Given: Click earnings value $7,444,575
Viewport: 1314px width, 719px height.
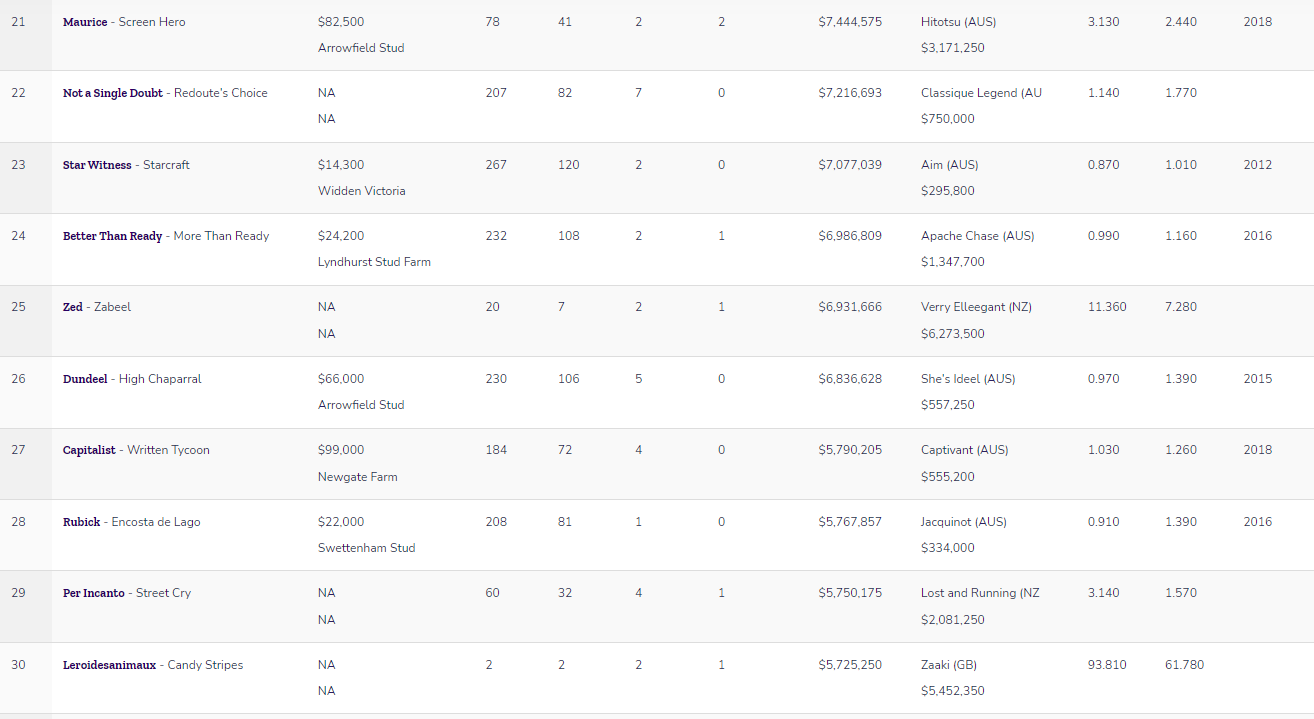Looking at the screenshot, I should [x=850, y=22].
